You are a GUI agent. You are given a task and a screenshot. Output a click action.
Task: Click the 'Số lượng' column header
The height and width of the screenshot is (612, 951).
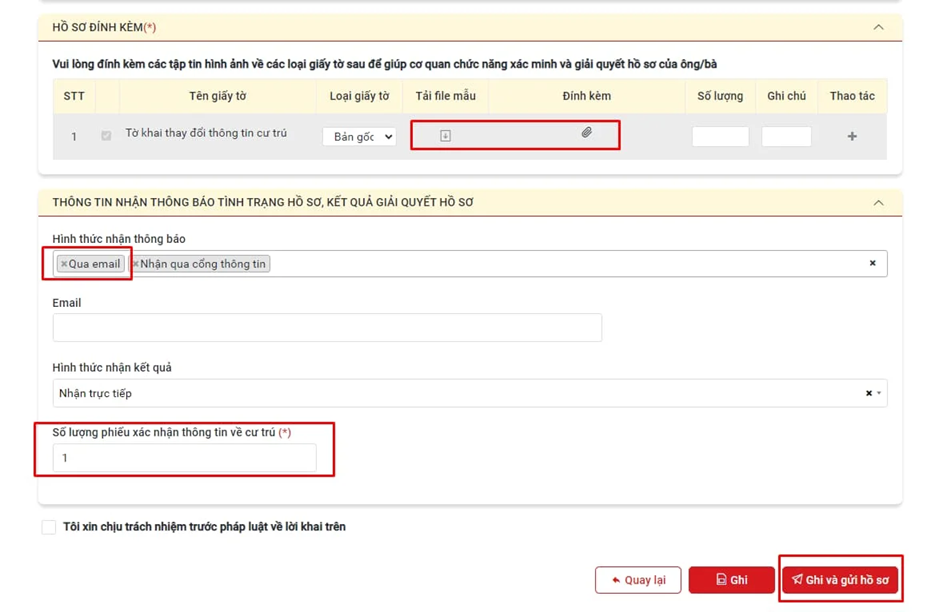[x=720, y=96]
